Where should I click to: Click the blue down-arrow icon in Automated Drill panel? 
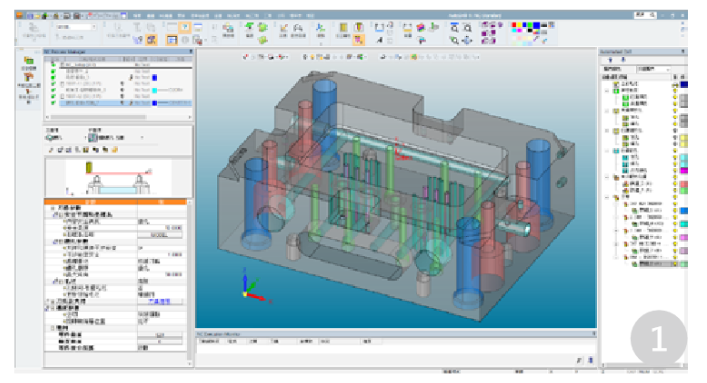(x=610, y=60)
